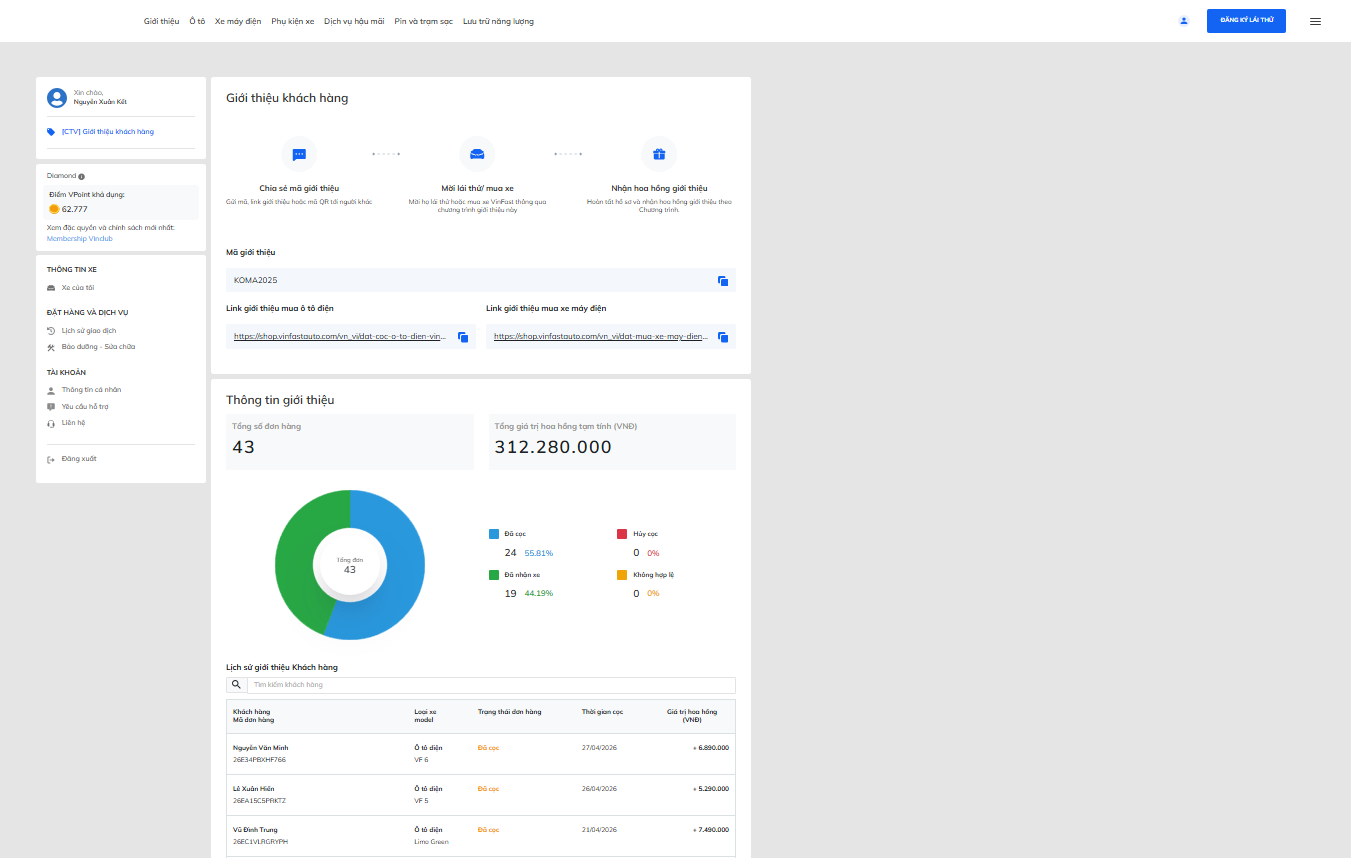Click the message icon above Chia sẻ mã giới thiệu
1351x858 pixels.
click(x=299, y=154)
